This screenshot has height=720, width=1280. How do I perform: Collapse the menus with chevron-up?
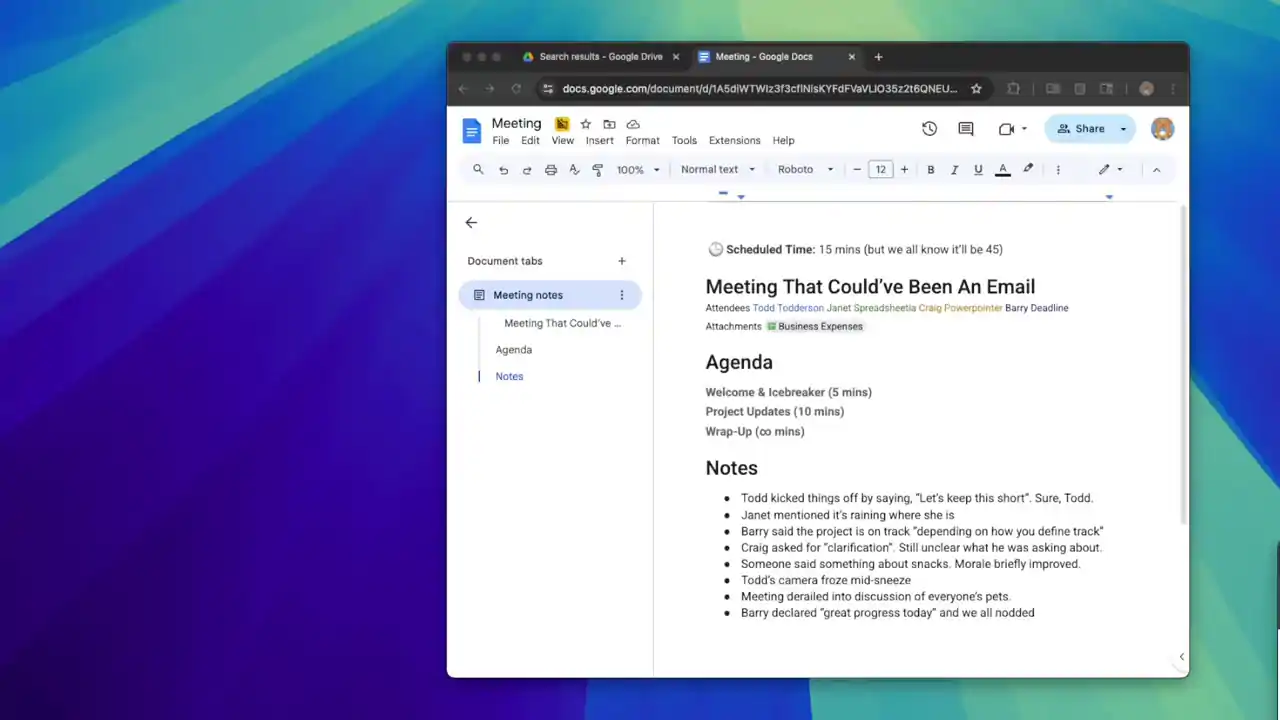point(1157,170)
